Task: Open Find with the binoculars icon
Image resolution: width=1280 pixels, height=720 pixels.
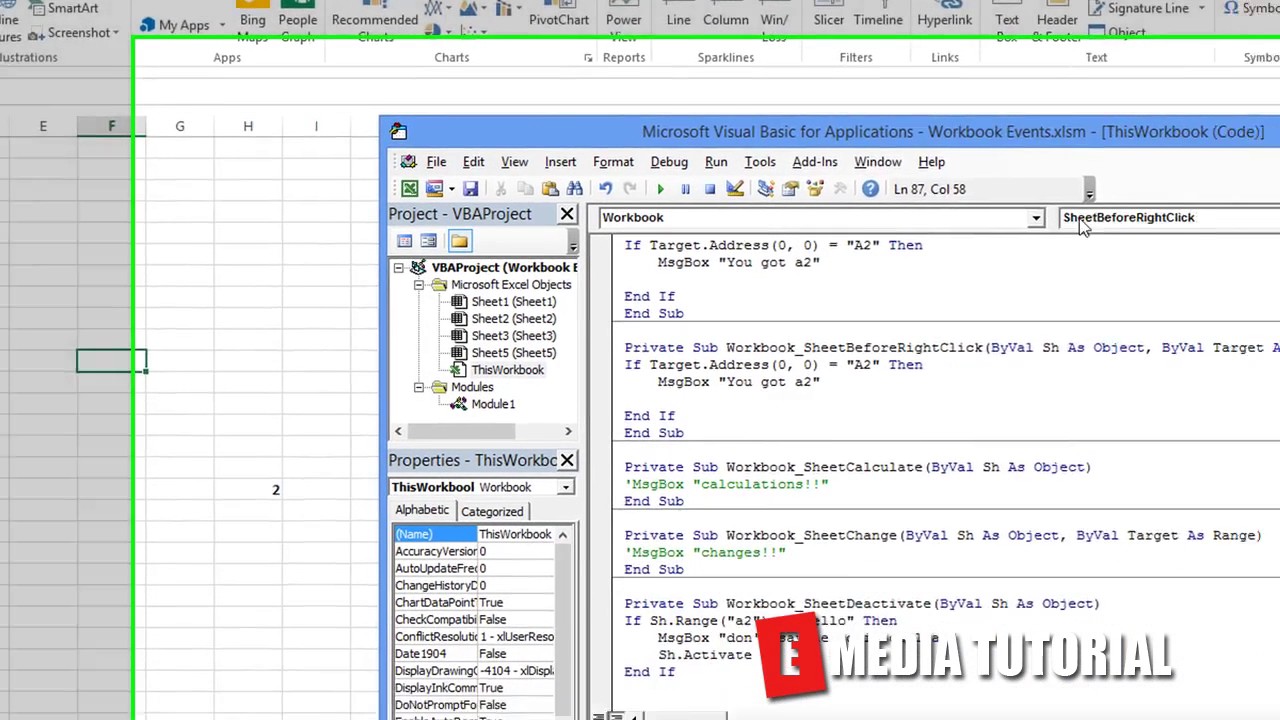Action: click(x=575, y=189)
